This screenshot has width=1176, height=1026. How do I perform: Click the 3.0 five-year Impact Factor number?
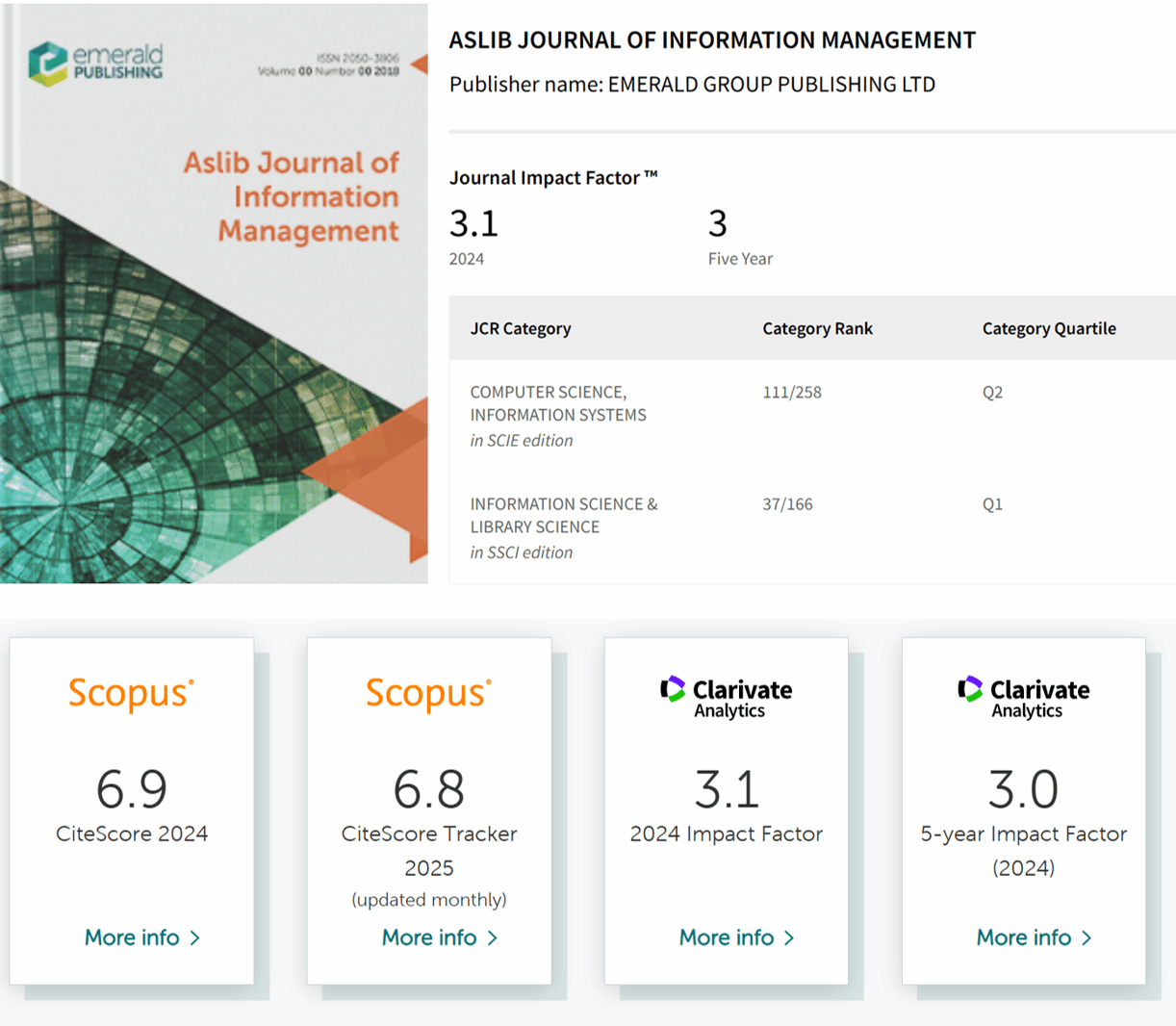(1024, 789)
